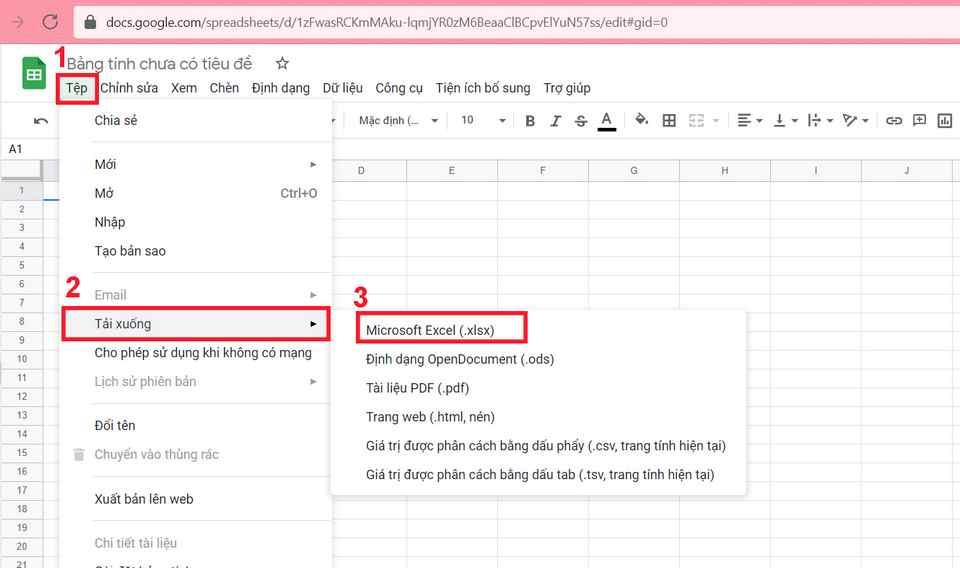Open the font family dropdown
960x568 pixels.
click(398, 121)
